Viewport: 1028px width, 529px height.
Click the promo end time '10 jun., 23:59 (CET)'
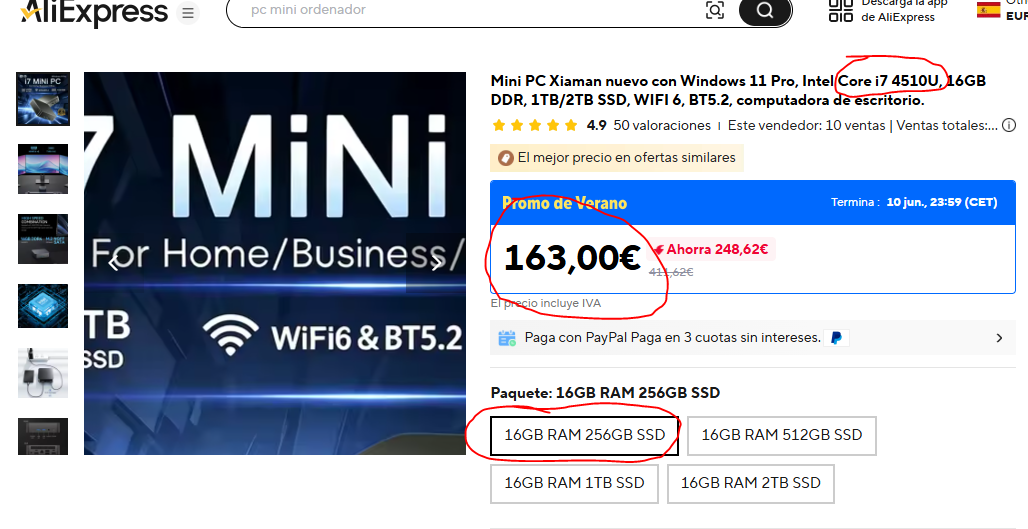coord(941,203)
